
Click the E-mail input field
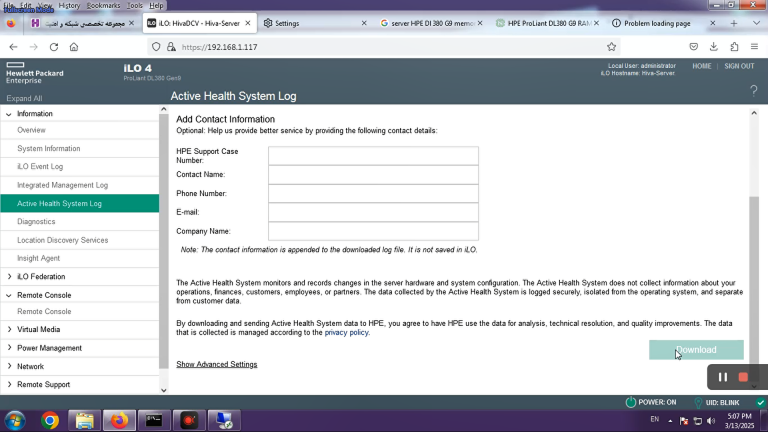pos(373,213)
